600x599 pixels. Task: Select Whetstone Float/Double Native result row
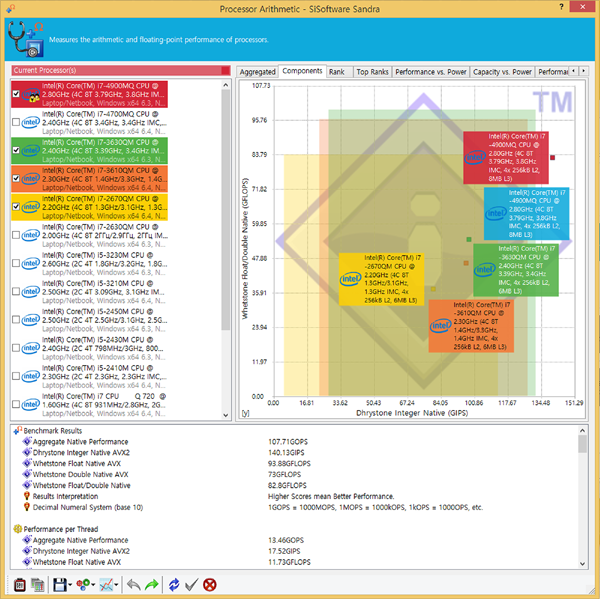click(295, 485)
